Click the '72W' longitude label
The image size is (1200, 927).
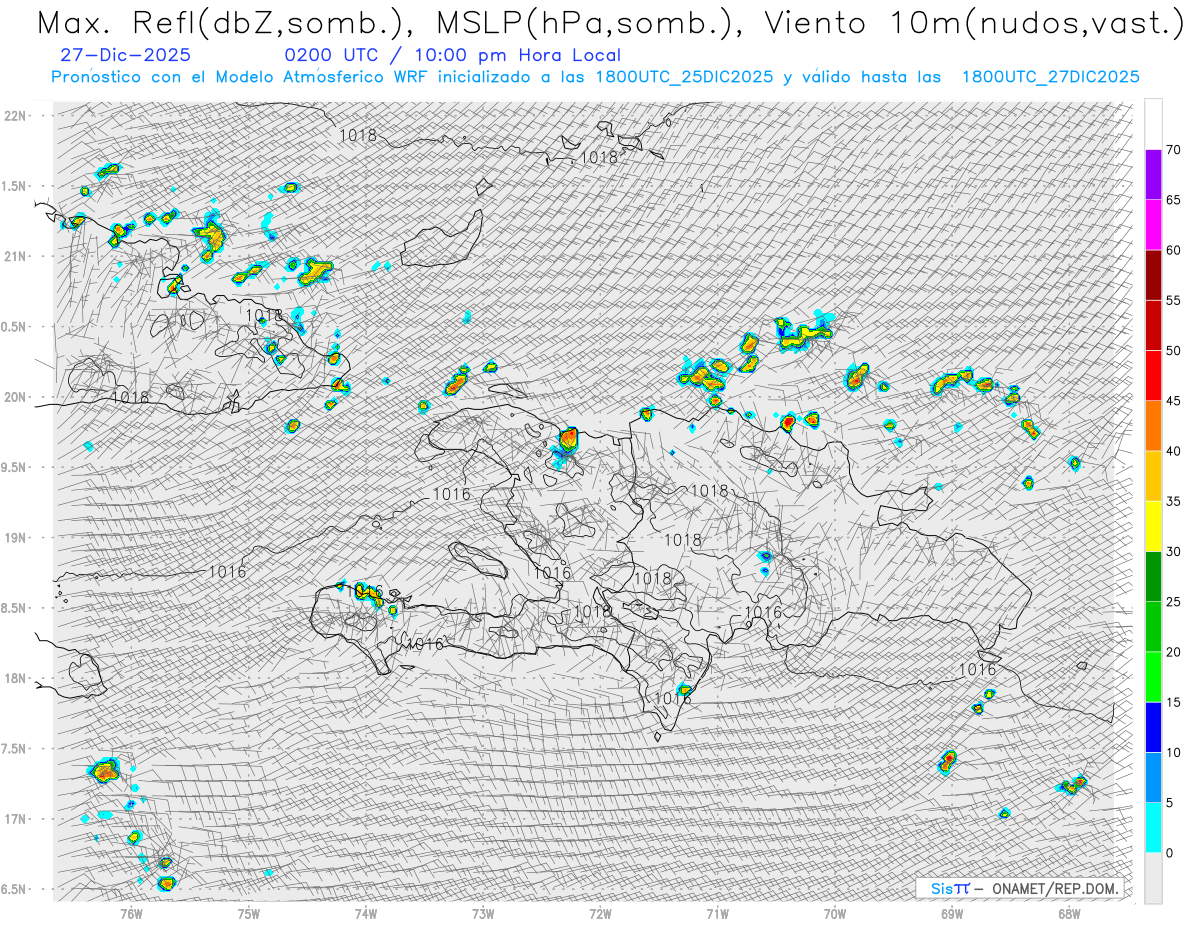coord(600,913)
